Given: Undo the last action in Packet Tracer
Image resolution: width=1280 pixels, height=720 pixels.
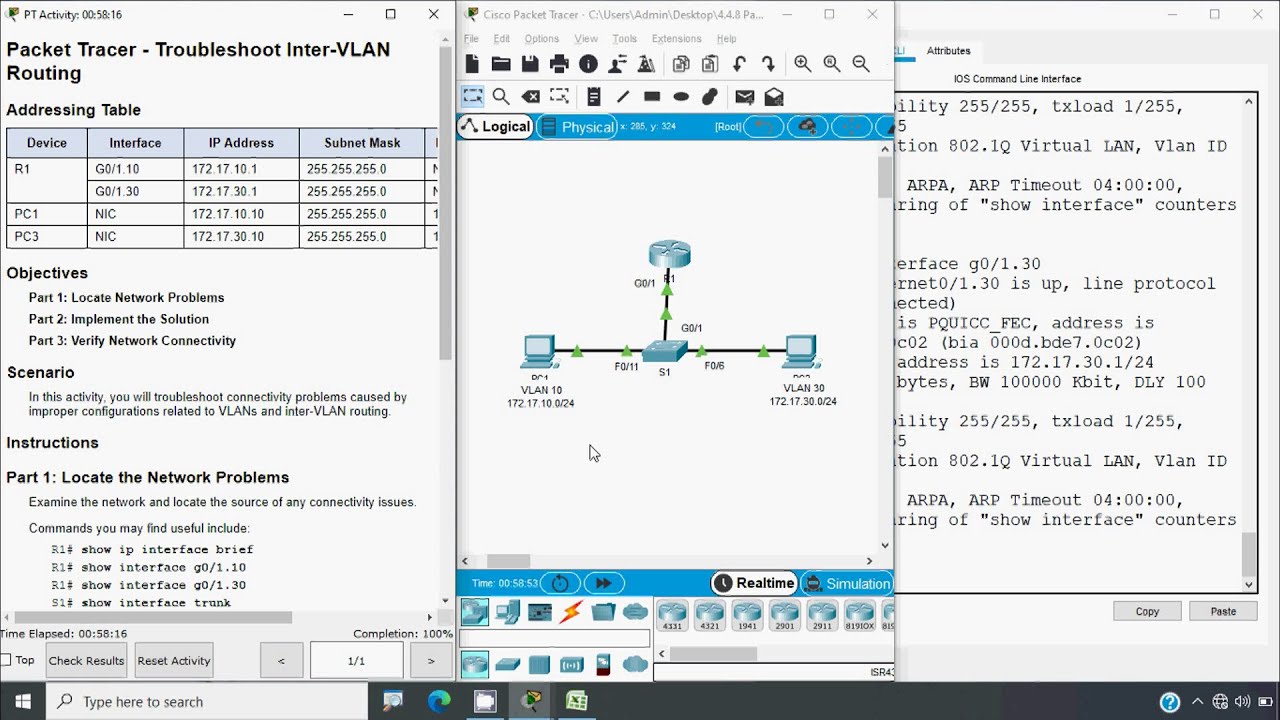Looking at the screenshot, I should [x=739, y=64].
